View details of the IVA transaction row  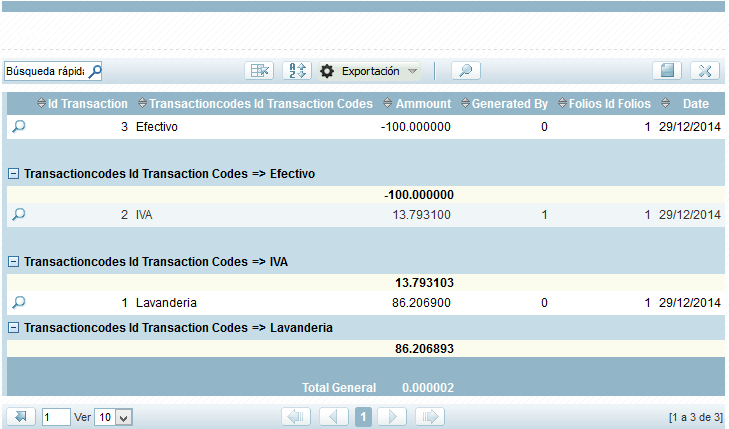coord(18,215)
